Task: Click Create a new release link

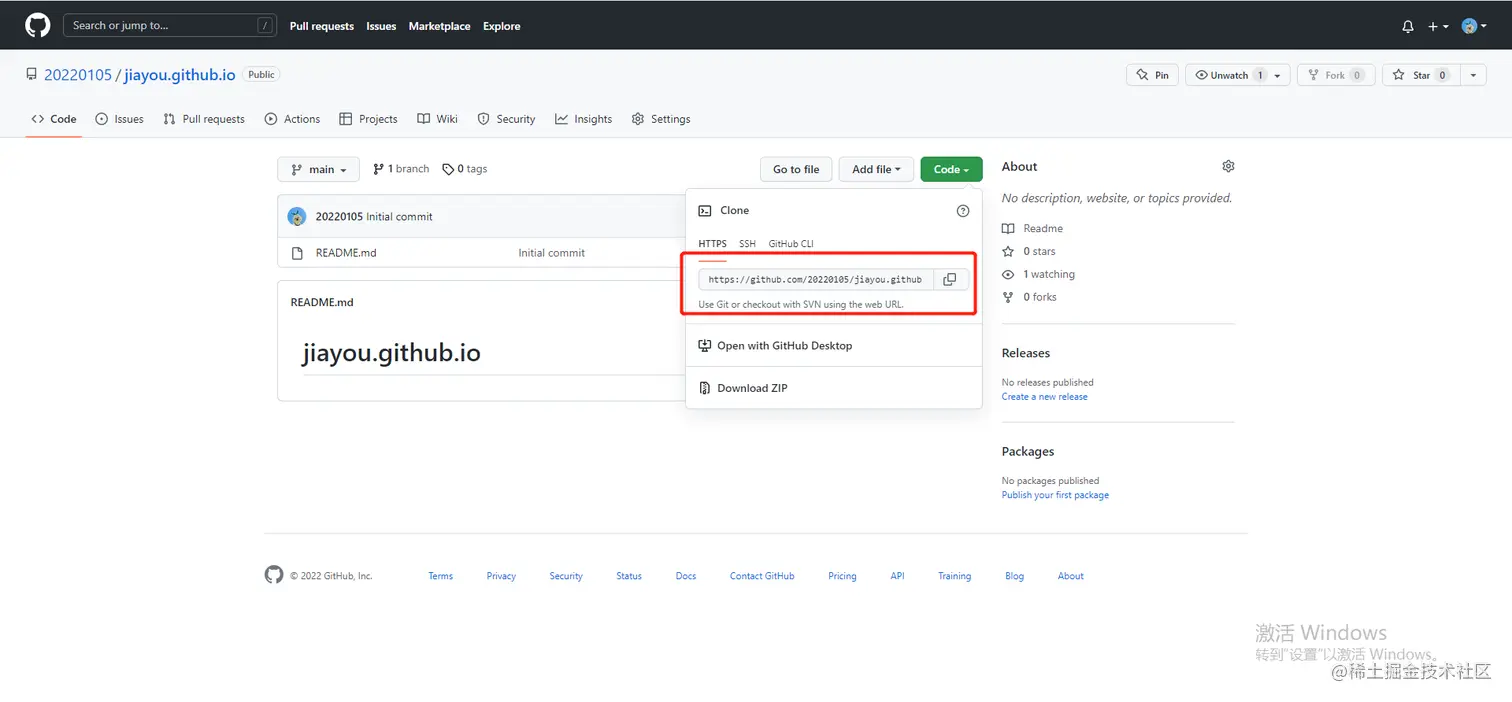Action: 1045,397
